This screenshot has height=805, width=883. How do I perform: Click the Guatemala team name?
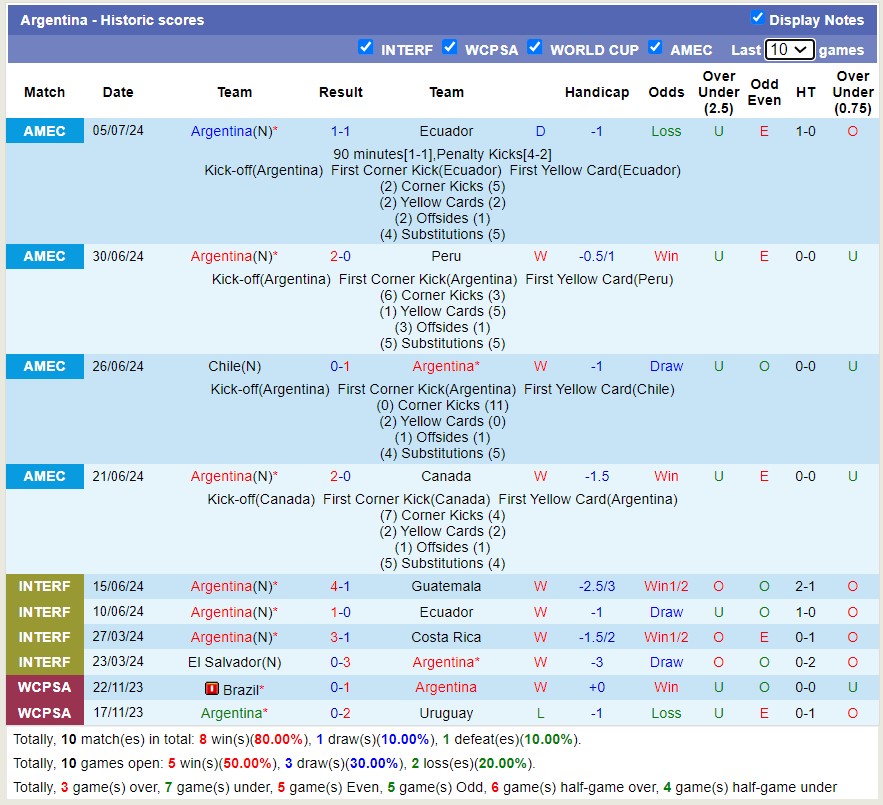pyautogui.click(x=446, y=586)
